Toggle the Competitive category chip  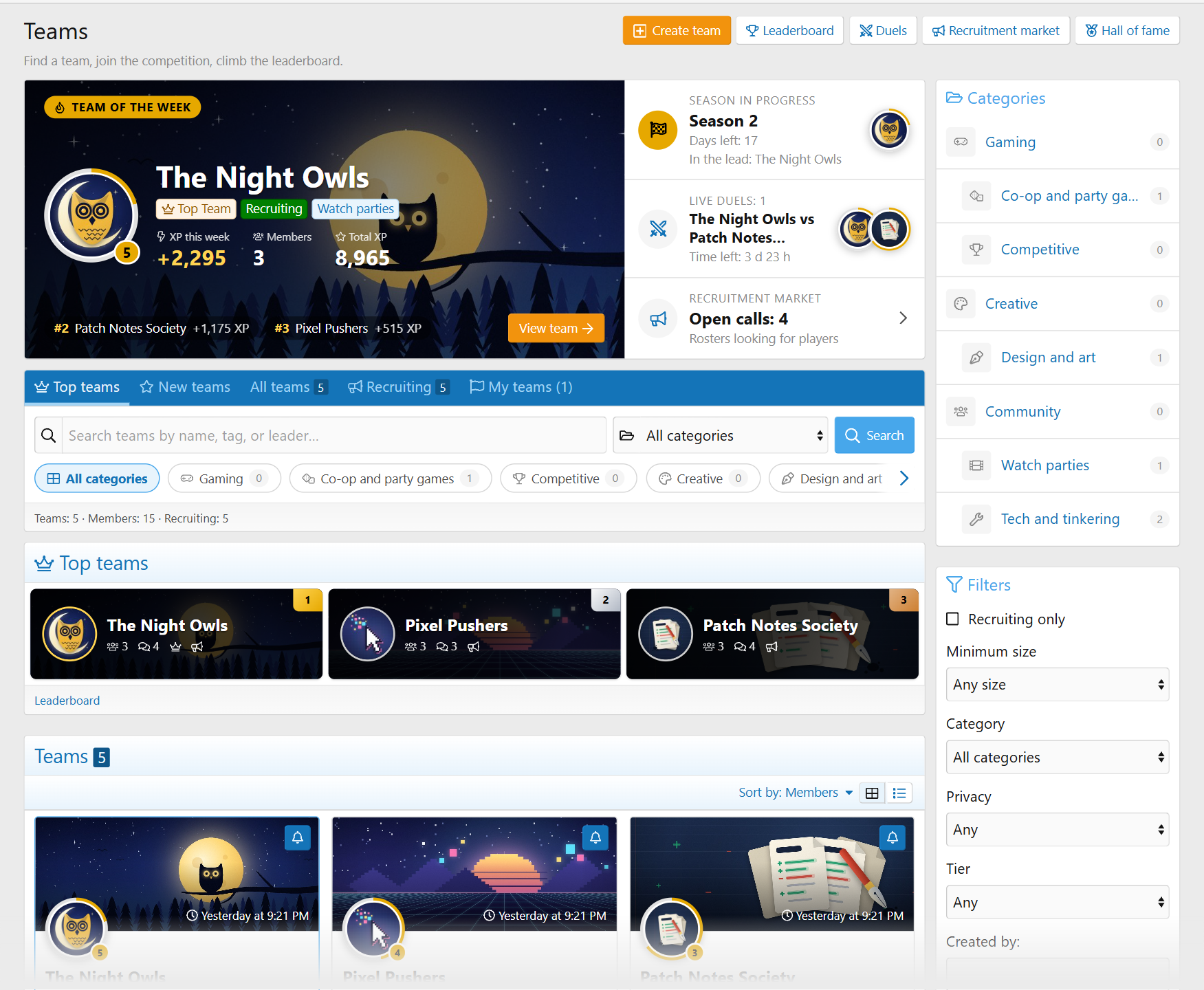point(569,478)
